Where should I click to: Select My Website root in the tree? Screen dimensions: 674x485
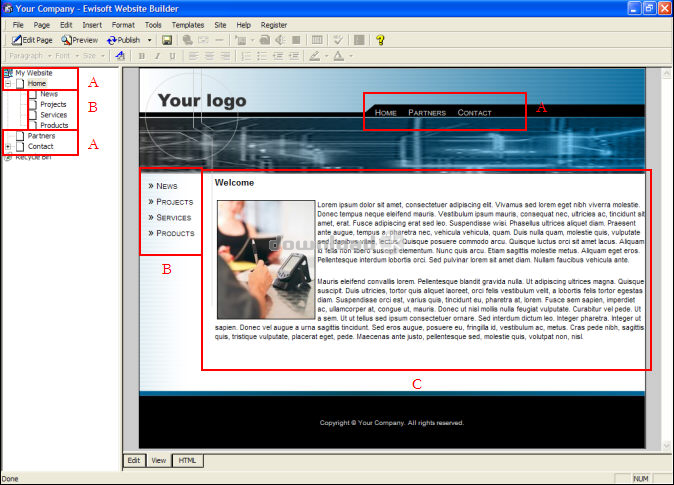coord(34,73)
